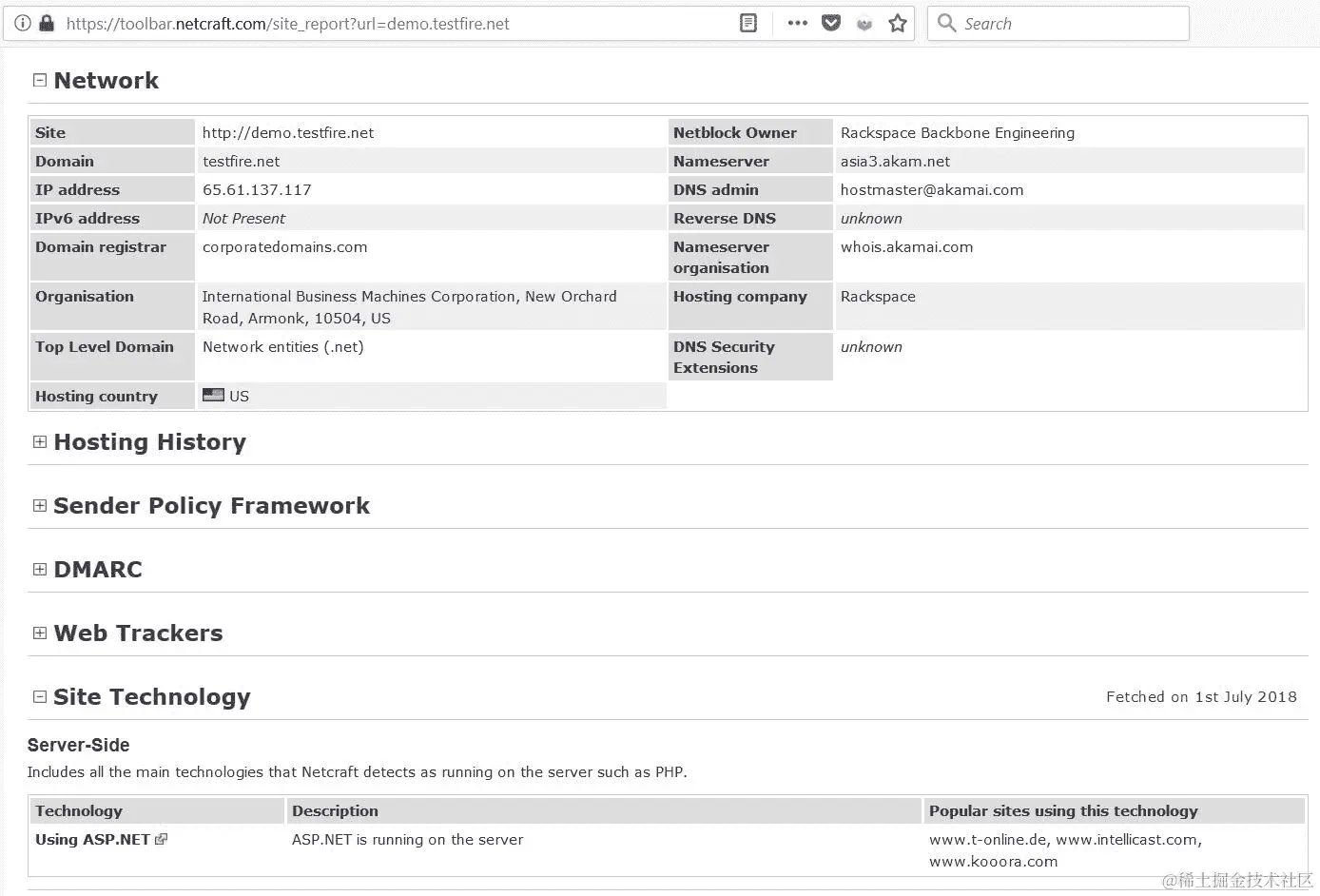1320x896 pixels.
Task: Open external link icon next to ASP.NET
Action: (x=161, y=839)
